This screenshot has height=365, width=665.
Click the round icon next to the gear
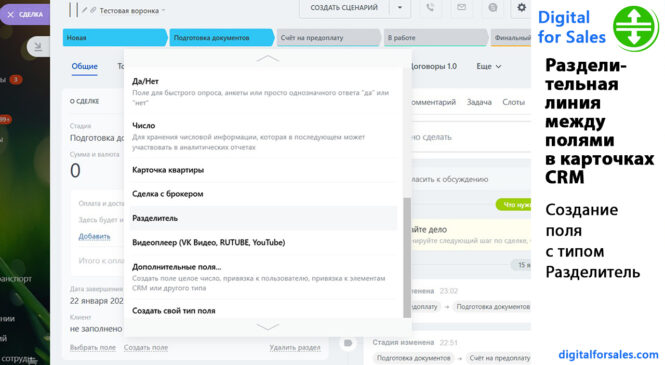click(492, 8)
